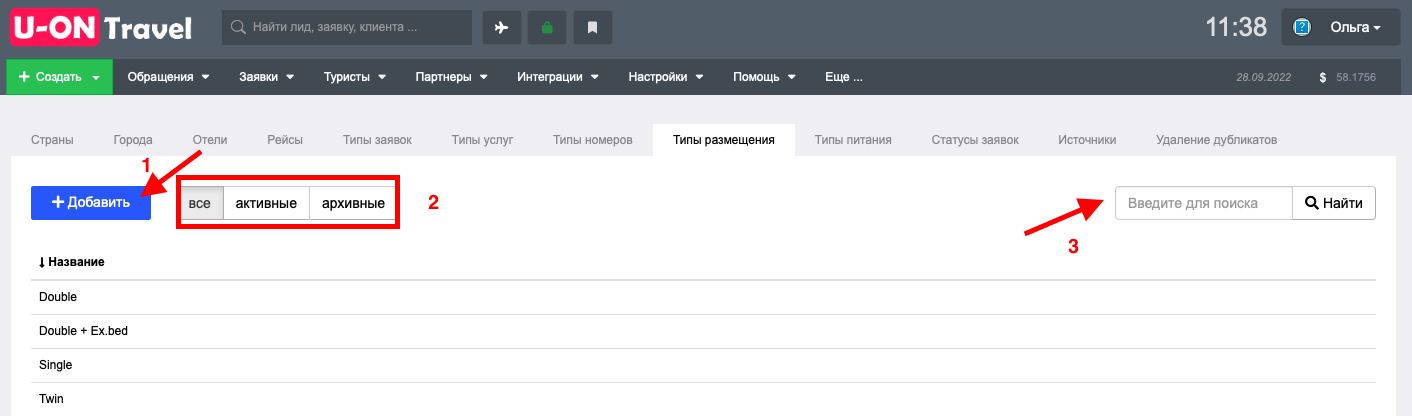Open the Twin accommodation row
The height and width of the screenshot is (416, 1412).
click(703, 399)
